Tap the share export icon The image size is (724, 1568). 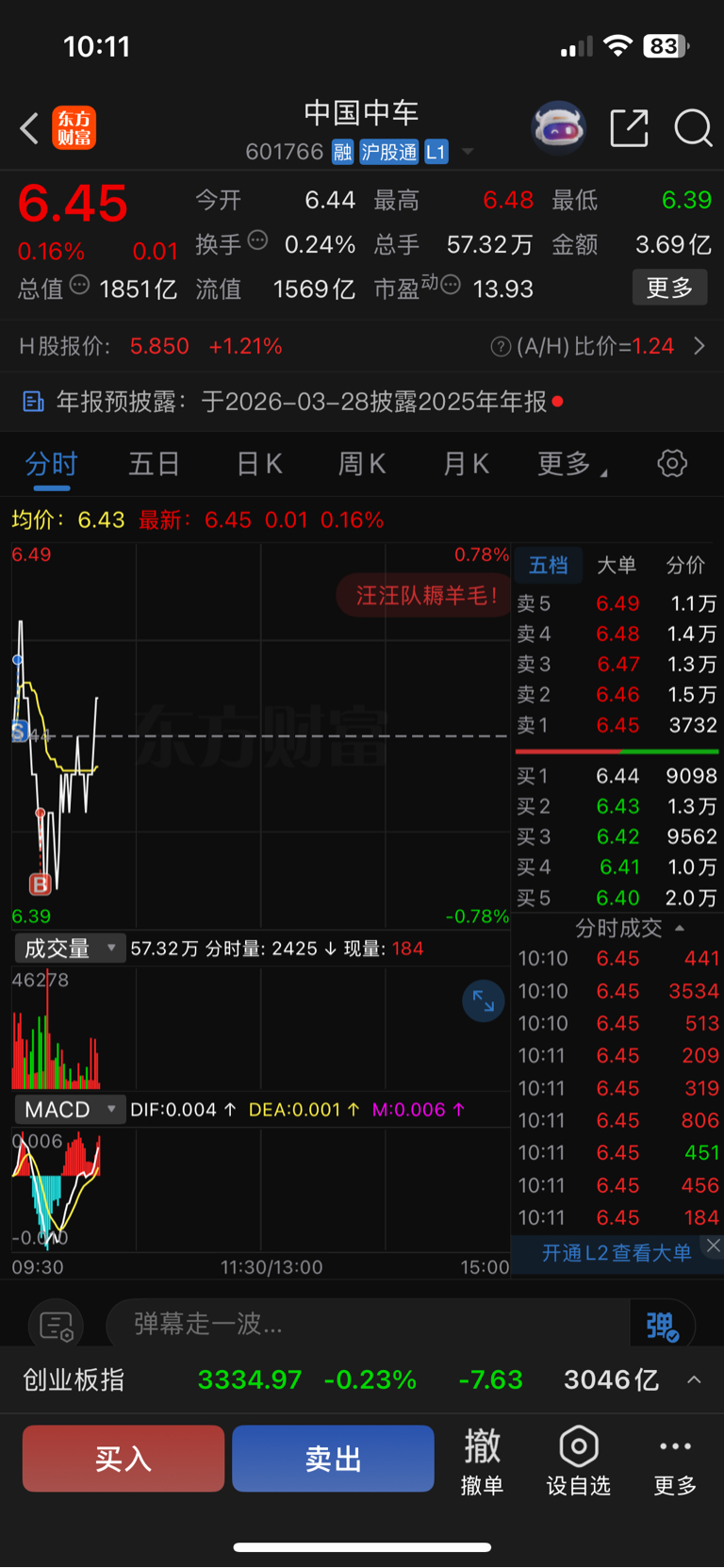(630, 128)
